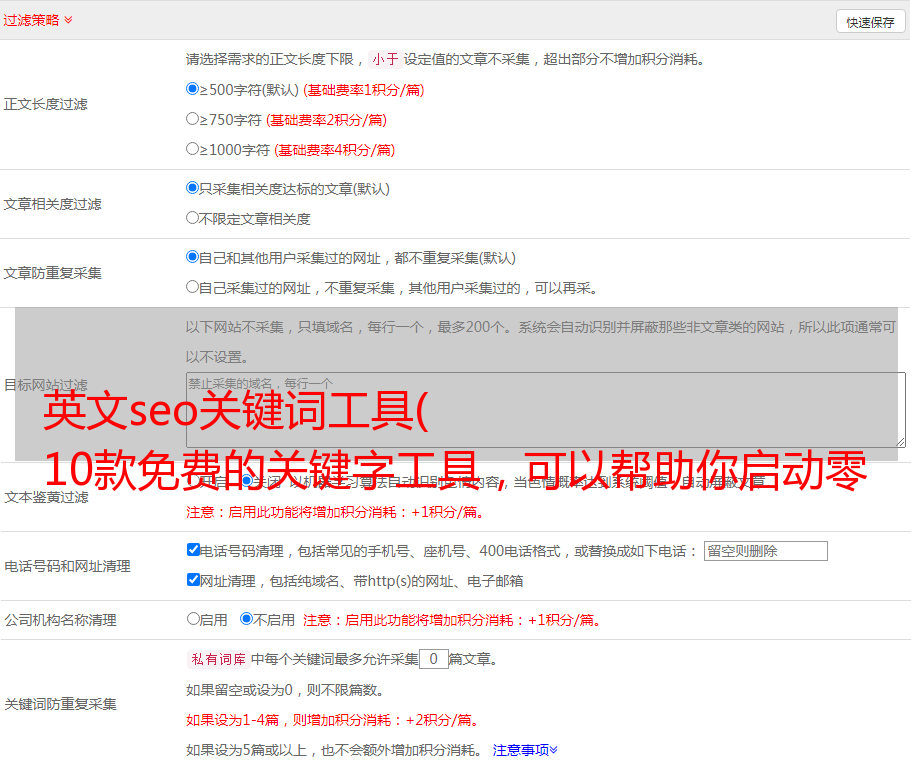The image size is (912, 768).
Task: Select 不启用 for 公司机构名称清理
Action: [247, 619]
